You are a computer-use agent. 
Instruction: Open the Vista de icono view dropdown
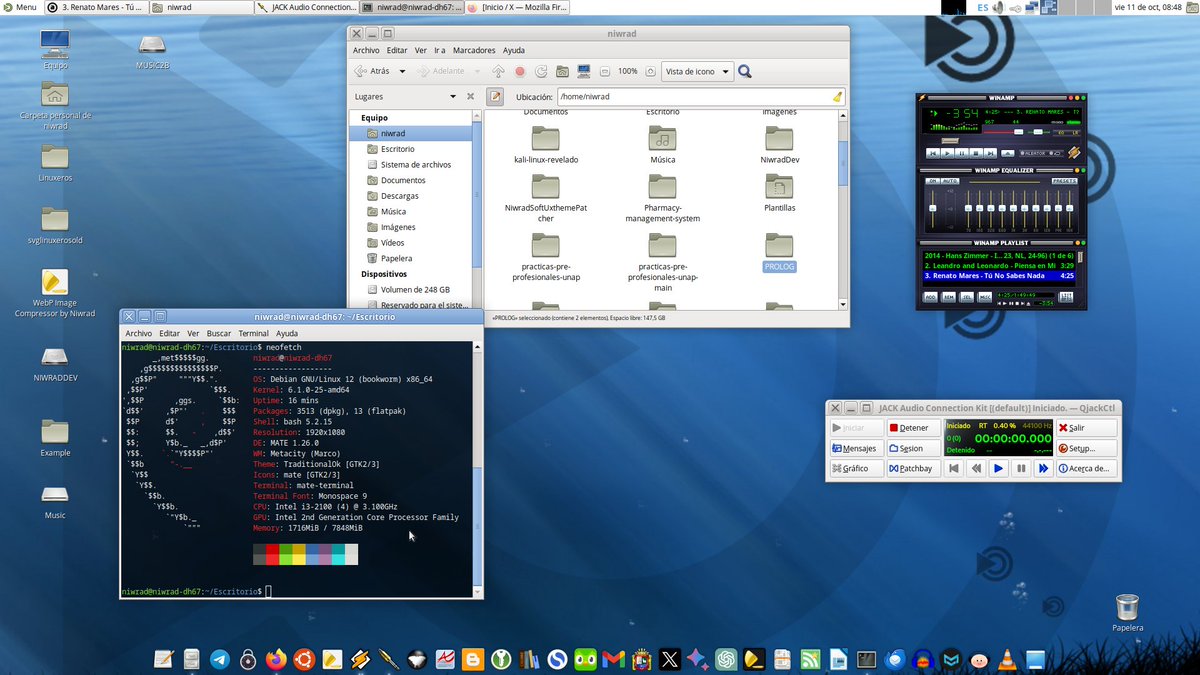[x=697, y=71]
